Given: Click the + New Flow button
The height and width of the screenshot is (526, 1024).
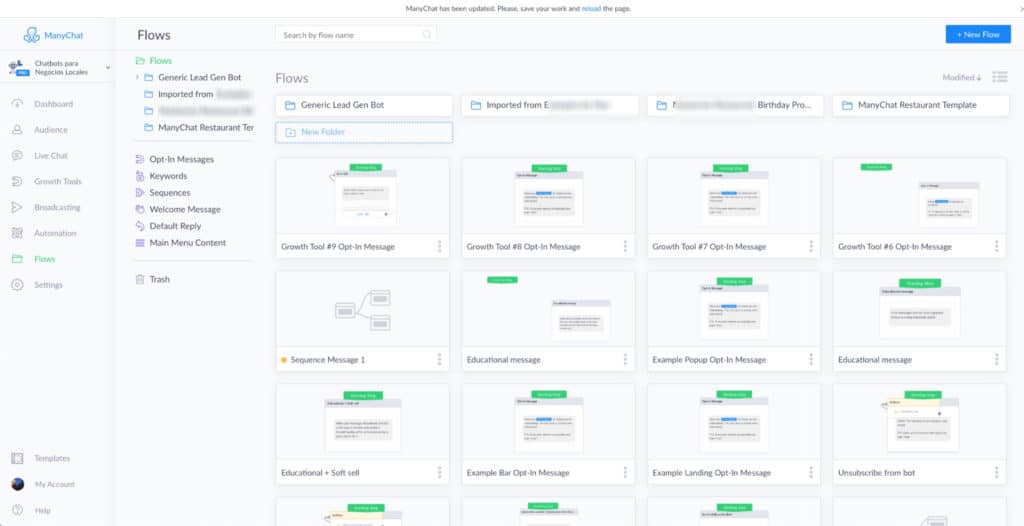Looking at the screenshot, I should coord(978,35).
